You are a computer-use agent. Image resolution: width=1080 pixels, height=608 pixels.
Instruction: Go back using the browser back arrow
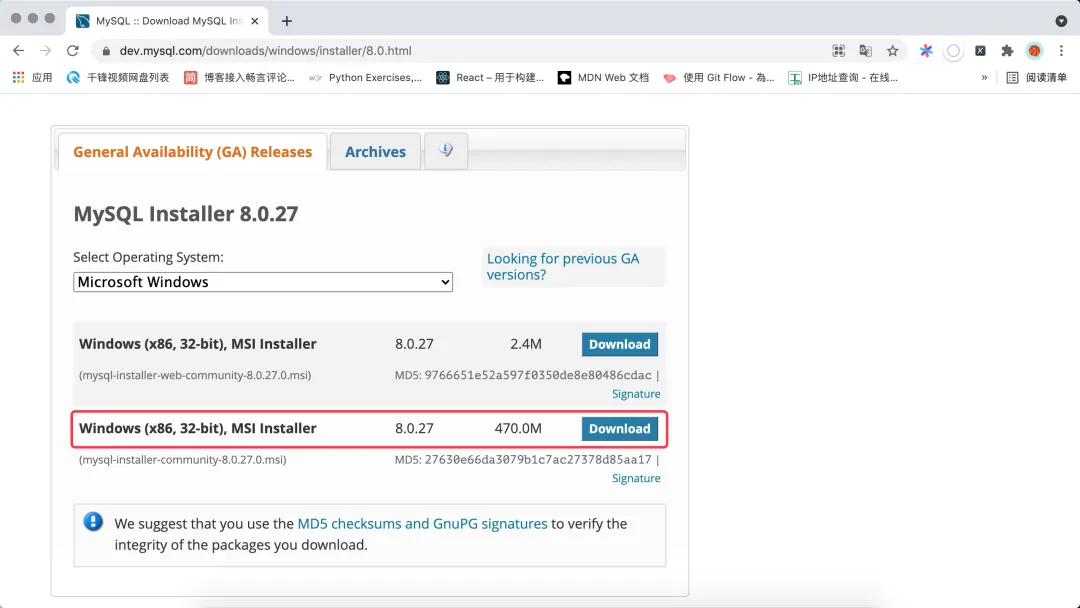[x=19, y=50]
